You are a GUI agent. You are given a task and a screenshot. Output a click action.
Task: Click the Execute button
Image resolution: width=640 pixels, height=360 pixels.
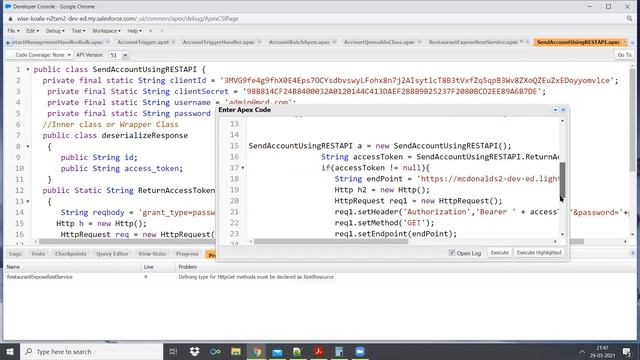[x=500, y=253]
